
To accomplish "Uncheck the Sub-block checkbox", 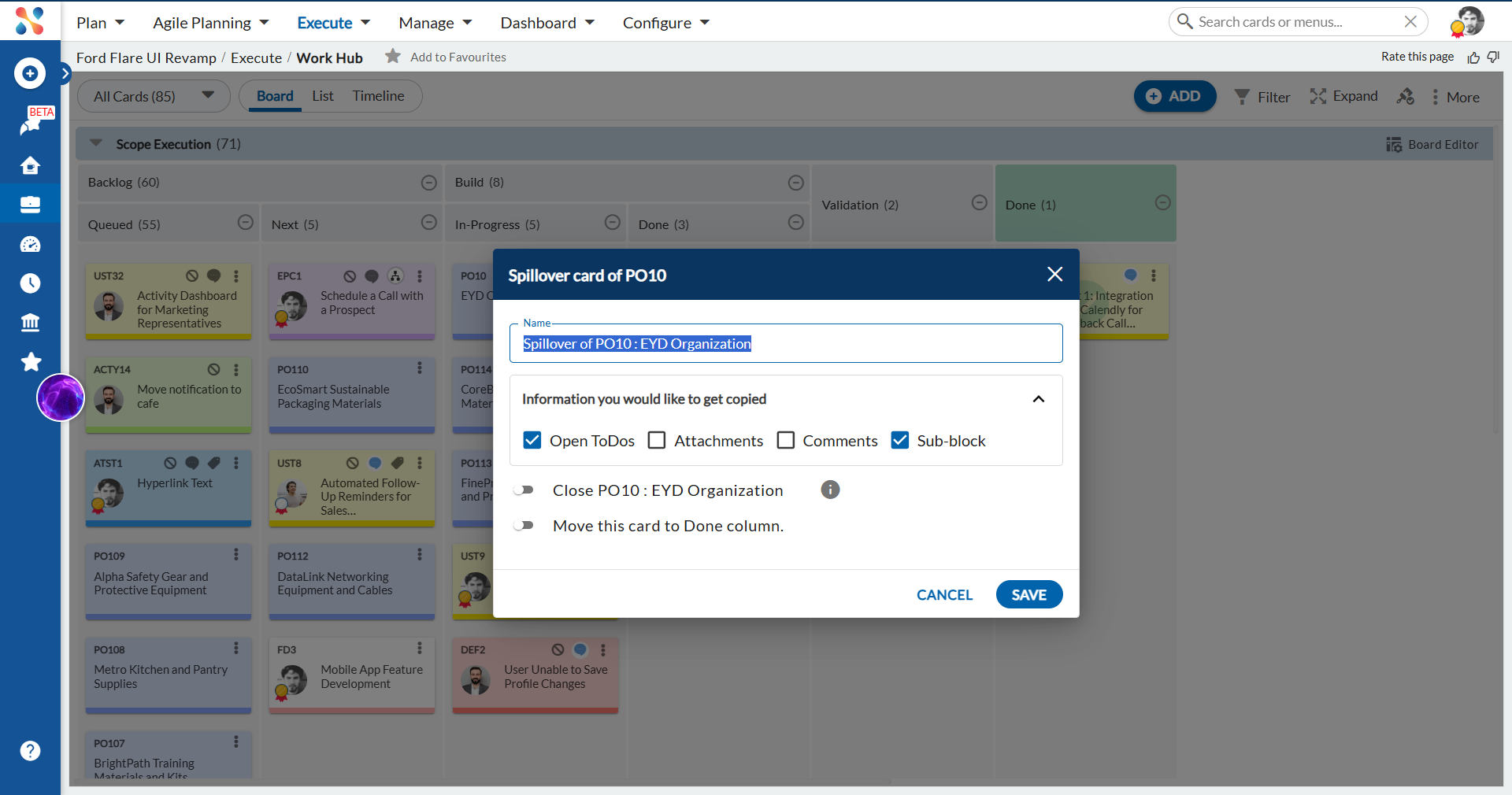I will [x=899, y=440].
